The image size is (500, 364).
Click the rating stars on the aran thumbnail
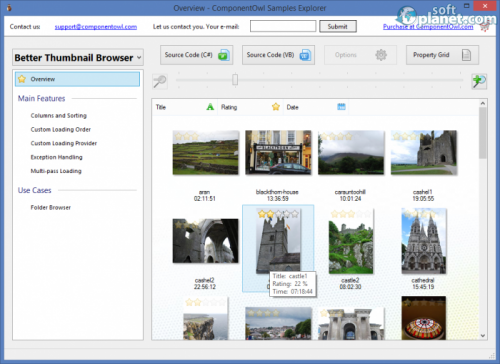tap(187, 136)
